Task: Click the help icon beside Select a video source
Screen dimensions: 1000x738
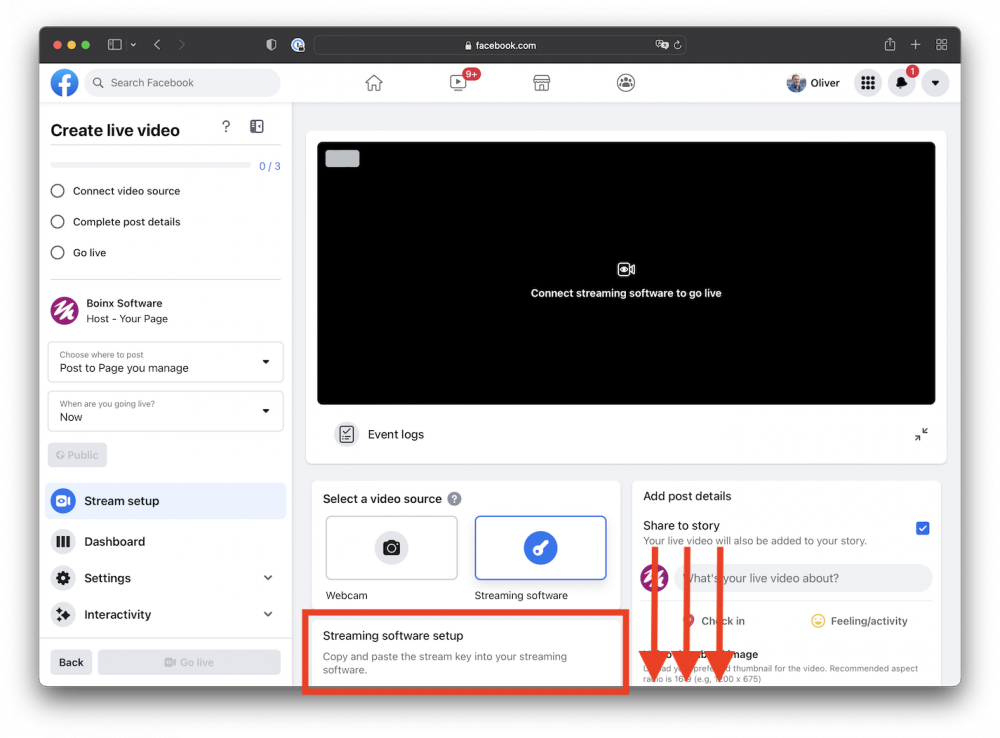Action: coord(454,499)
